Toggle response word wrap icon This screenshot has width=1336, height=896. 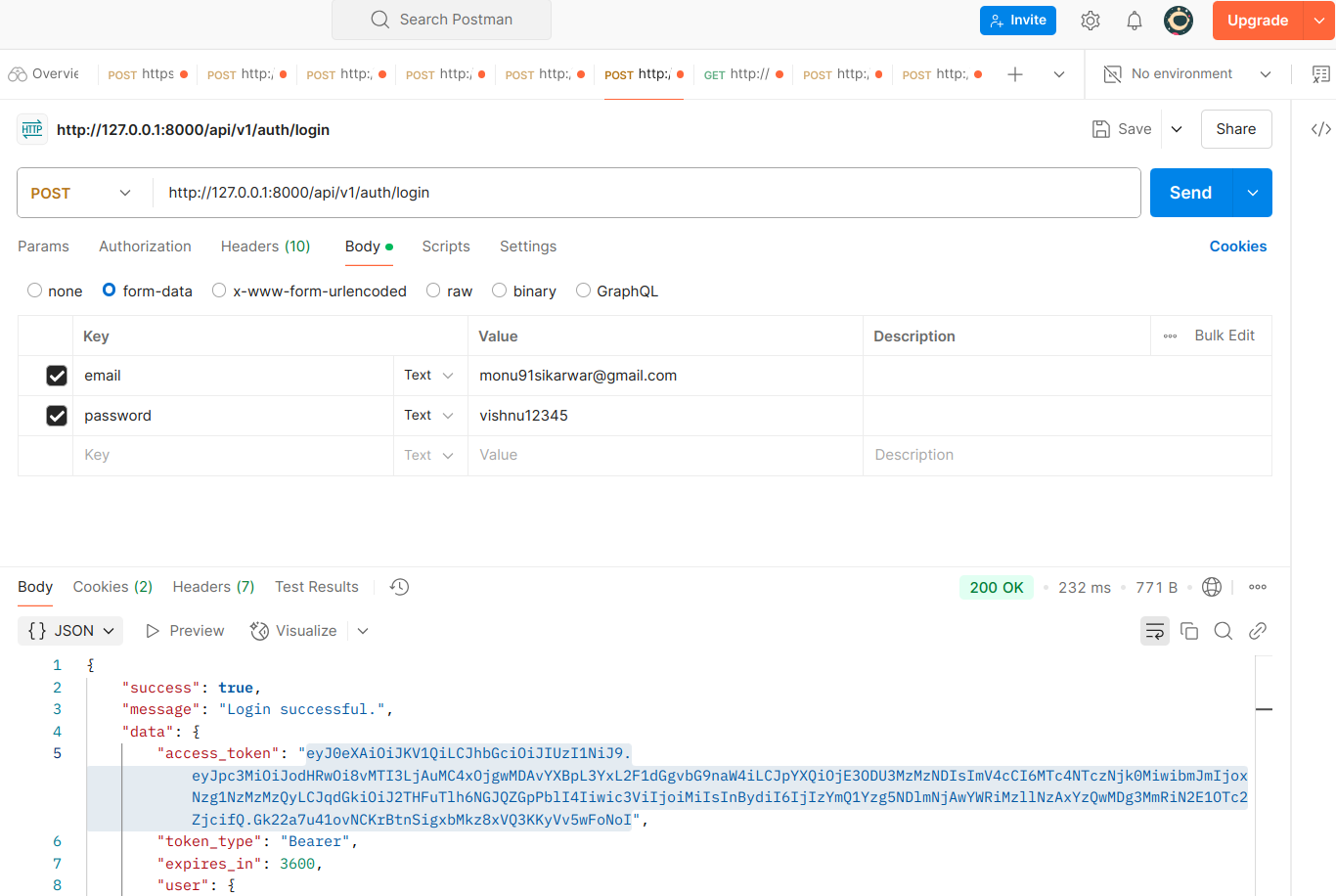pos(1155,631)
